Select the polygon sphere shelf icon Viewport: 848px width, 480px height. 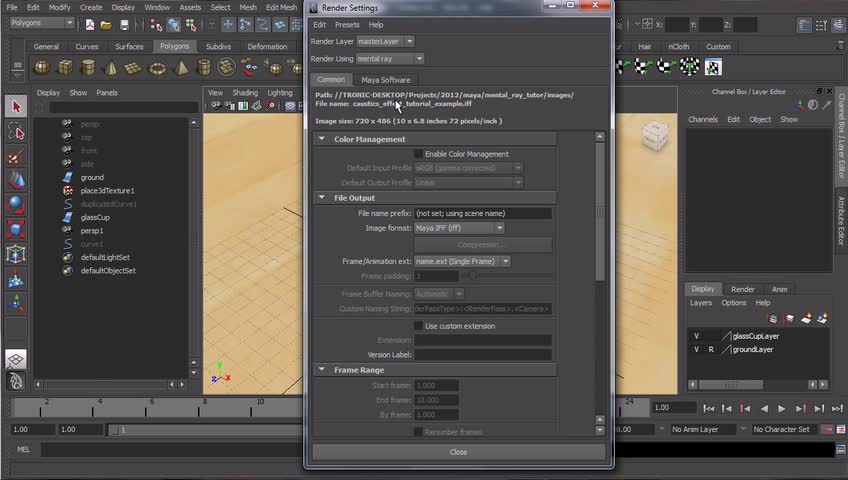tap(42, 67)
